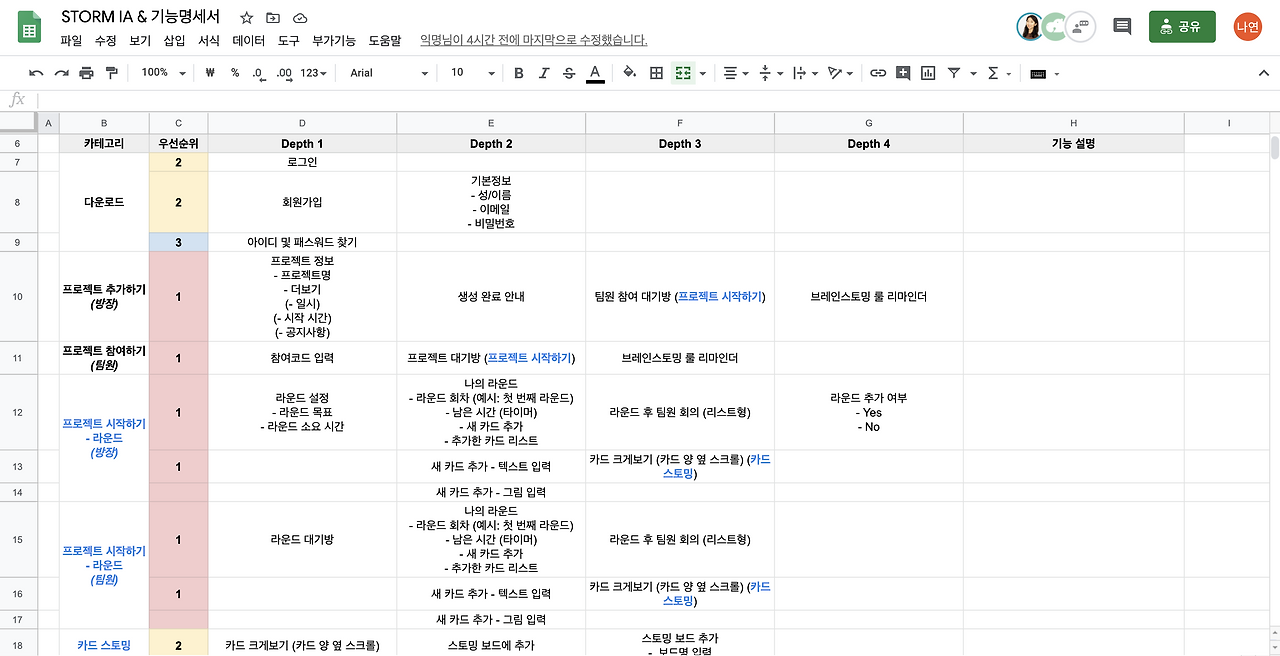Open the text color picker
Viewport: 1280px width, 656px height.
tap(596, 73)
